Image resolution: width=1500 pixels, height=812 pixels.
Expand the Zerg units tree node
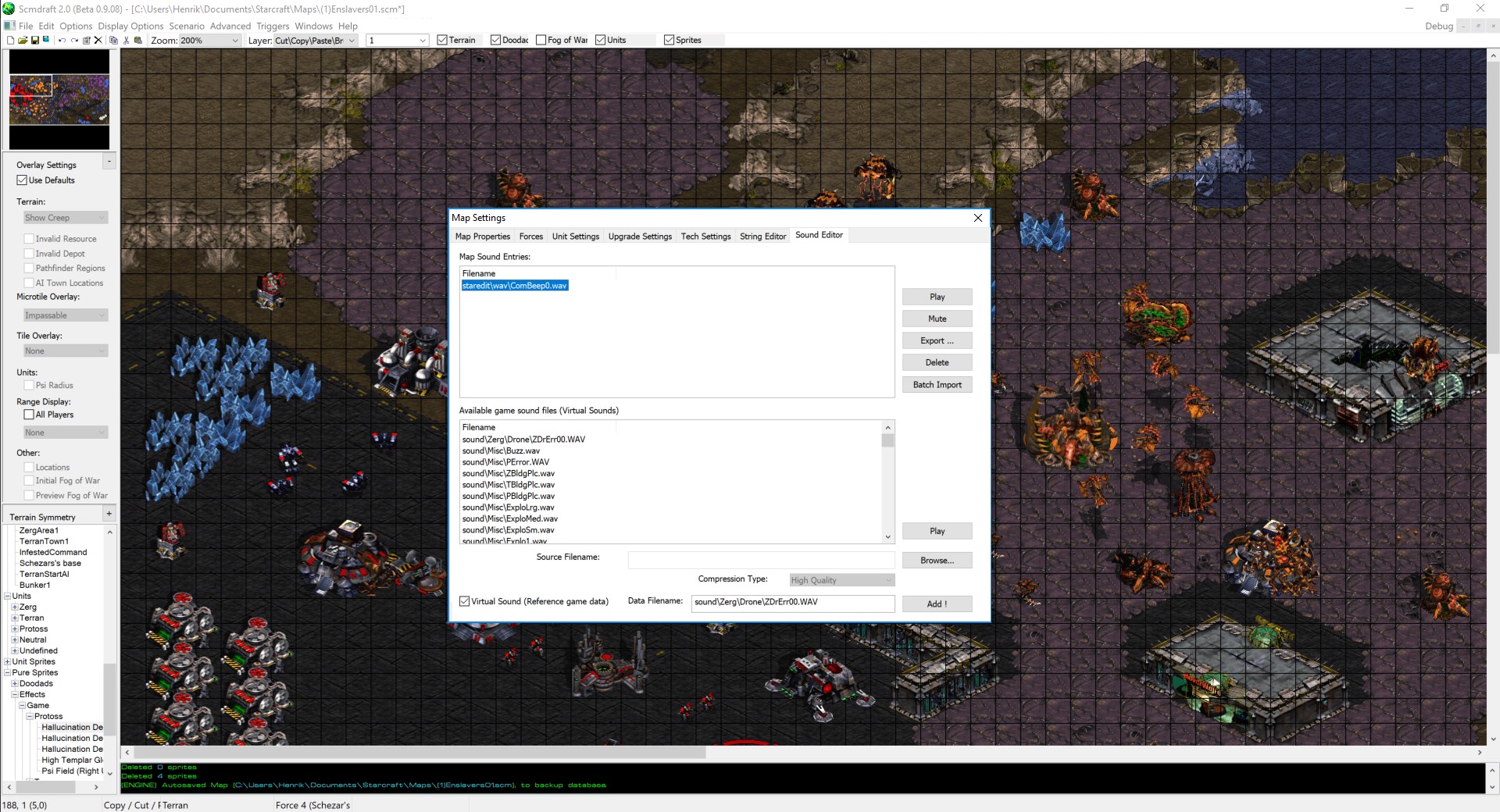pyautogui.click(x=15, y=607)
